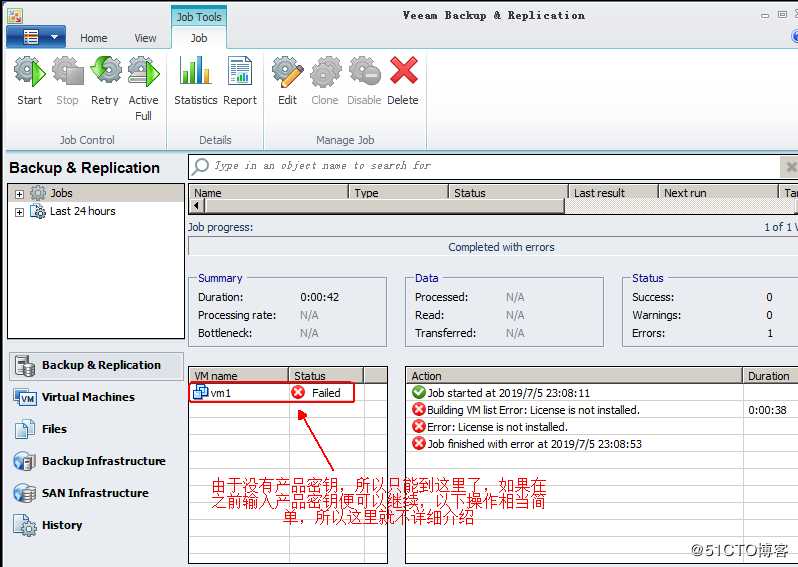Select Last 24 hours tree item
Screen dimensions: 798x567
pos(82,211)
